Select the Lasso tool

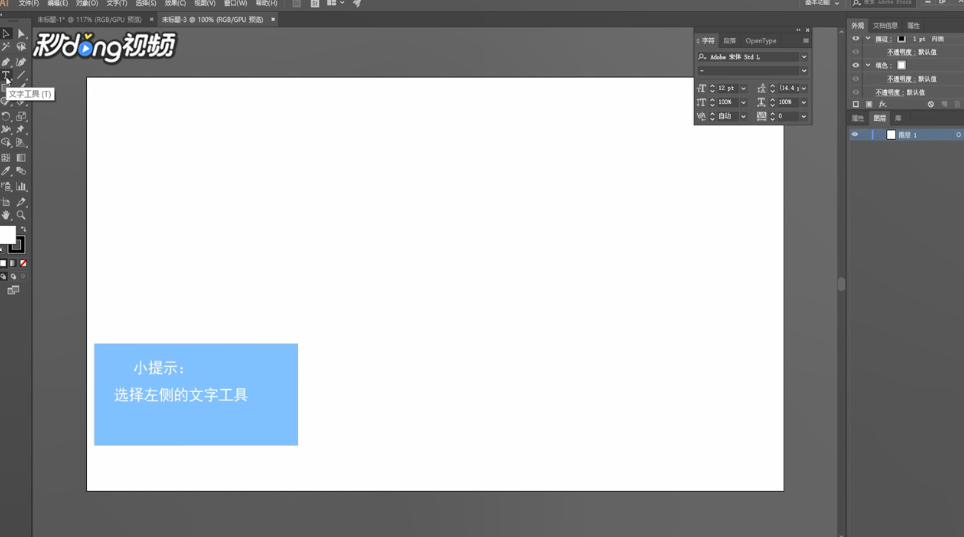click(21, 47)
